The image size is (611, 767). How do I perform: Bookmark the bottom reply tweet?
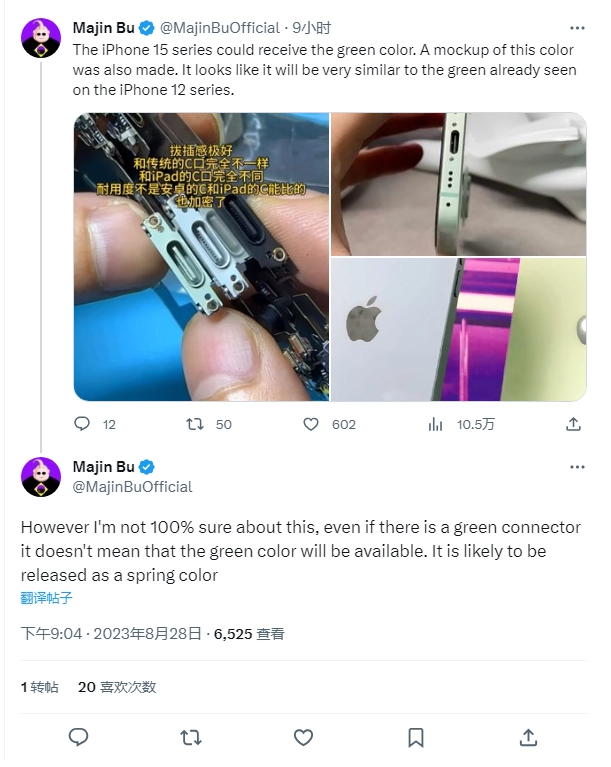(x=416, y=737)
